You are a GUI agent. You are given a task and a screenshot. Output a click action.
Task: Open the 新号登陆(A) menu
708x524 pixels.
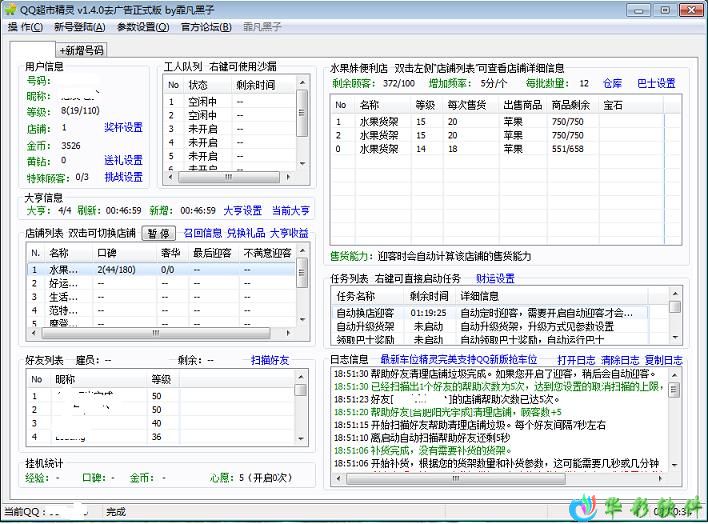[x=80, y=27]
